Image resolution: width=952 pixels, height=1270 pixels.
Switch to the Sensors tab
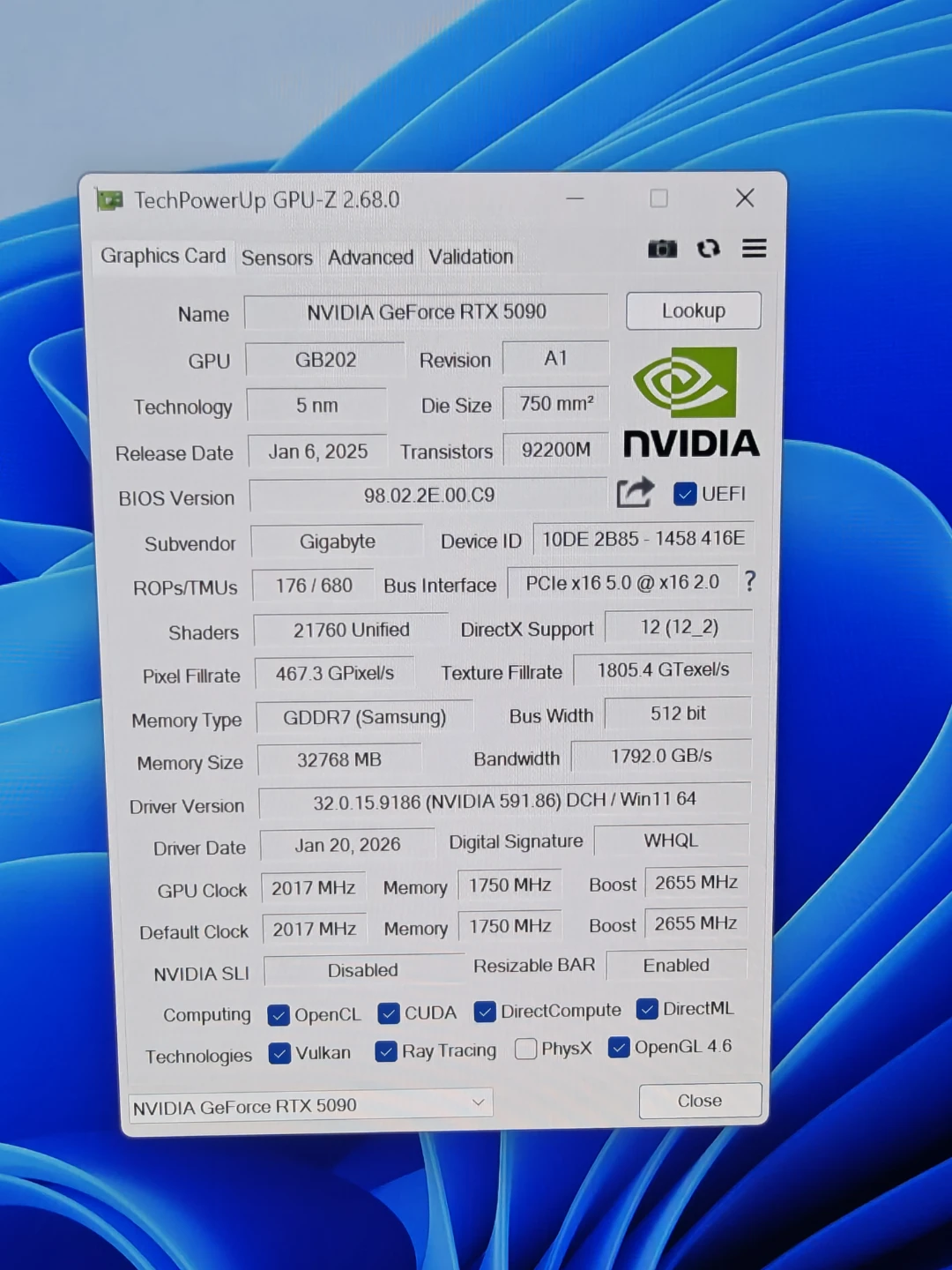point(277,258)
